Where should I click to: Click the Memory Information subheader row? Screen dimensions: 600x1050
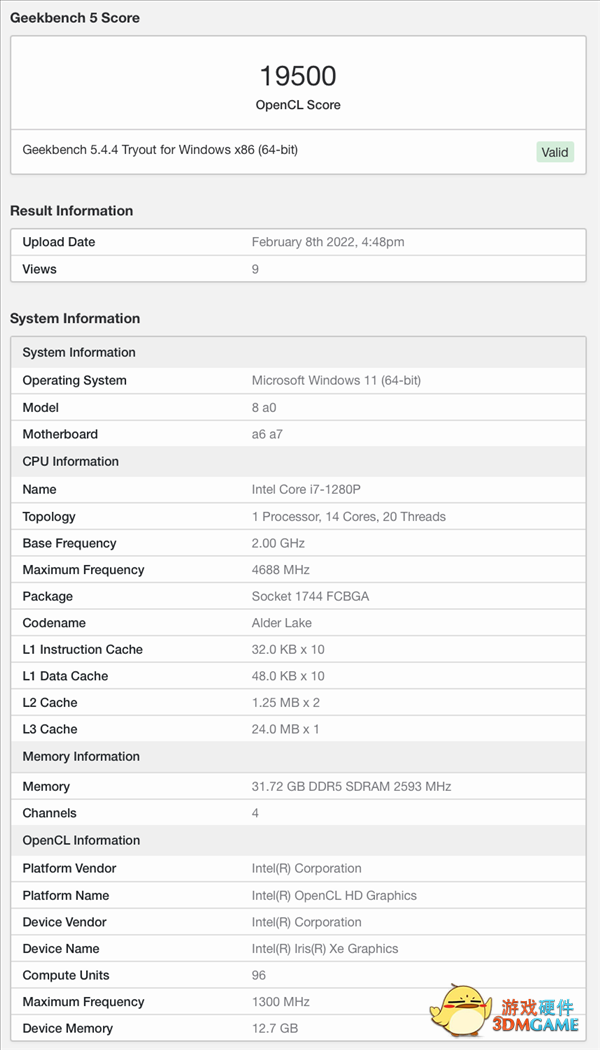click(299, 757)
